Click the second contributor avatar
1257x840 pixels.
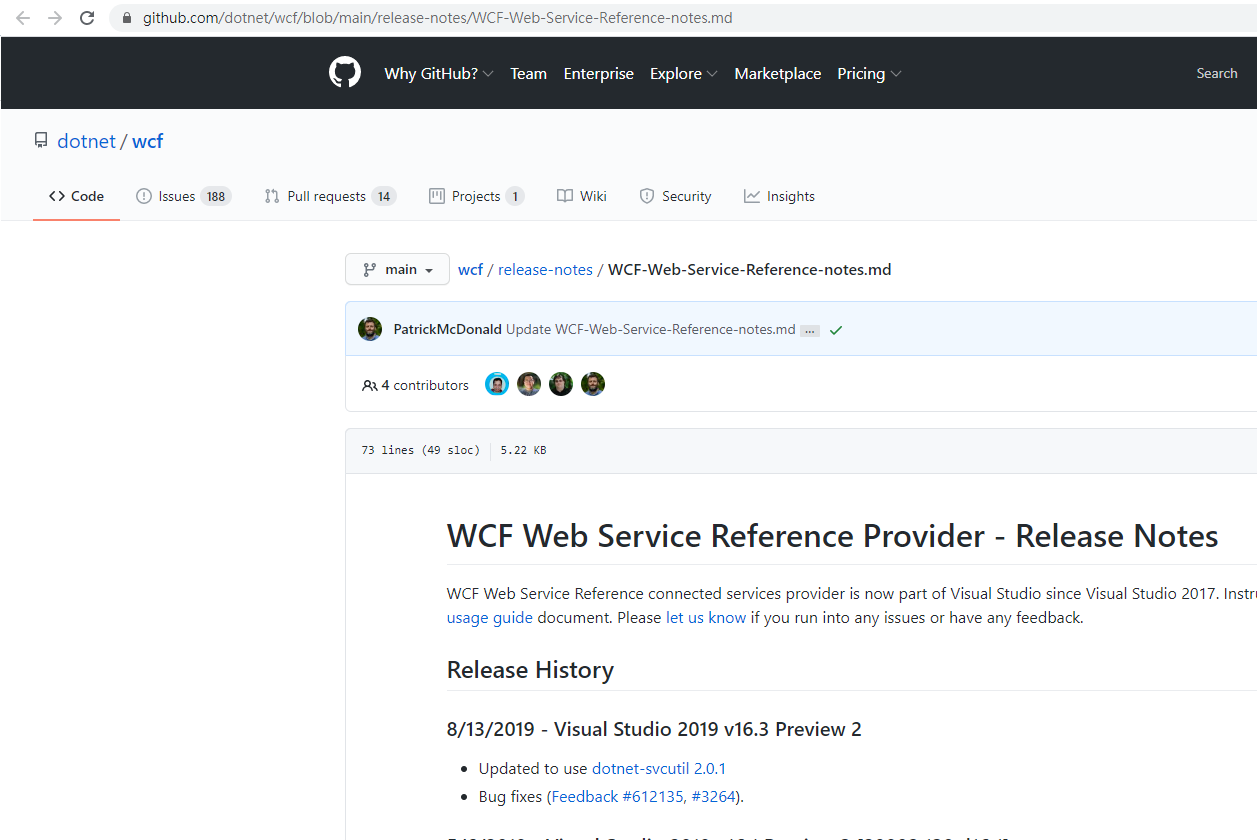pos(529,384)
